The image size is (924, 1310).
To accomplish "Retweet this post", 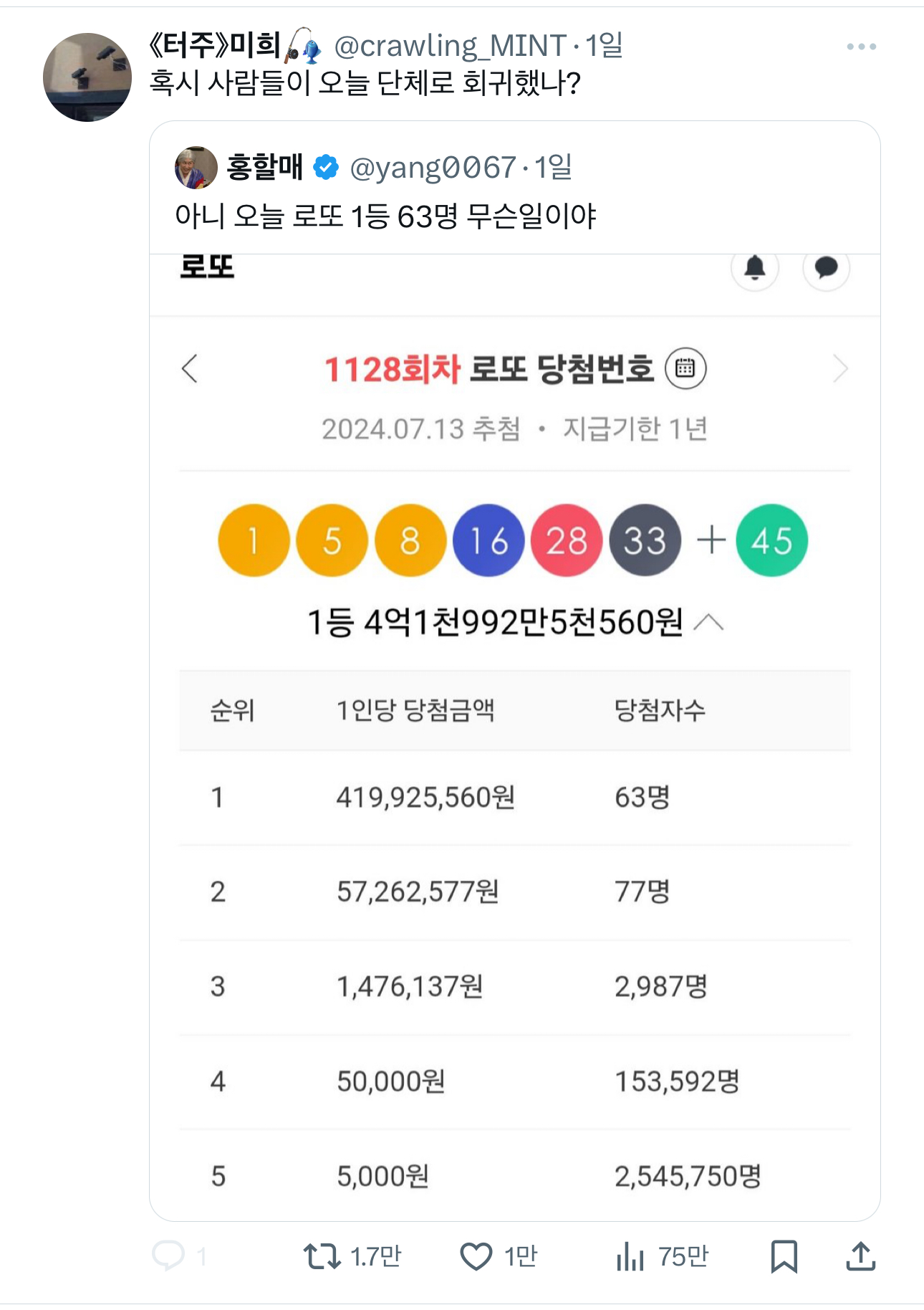I will pos(322,1256).
